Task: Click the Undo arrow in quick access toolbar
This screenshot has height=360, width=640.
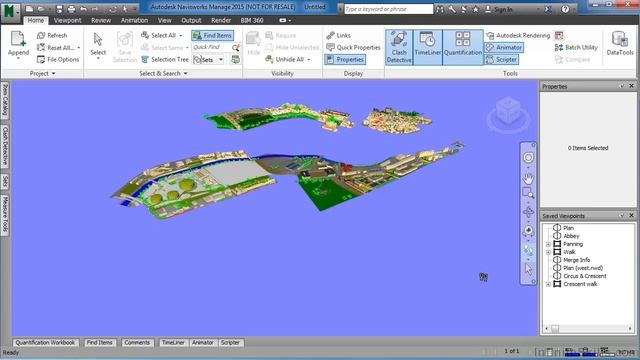Action: 83,9
